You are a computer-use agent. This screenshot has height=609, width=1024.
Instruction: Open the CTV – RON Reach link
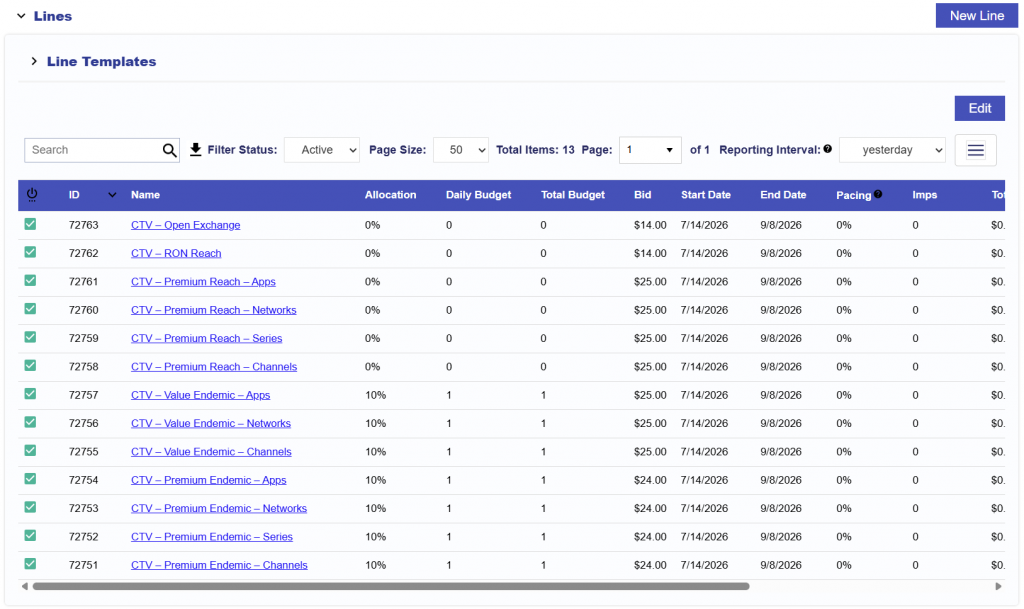[176, 253]
